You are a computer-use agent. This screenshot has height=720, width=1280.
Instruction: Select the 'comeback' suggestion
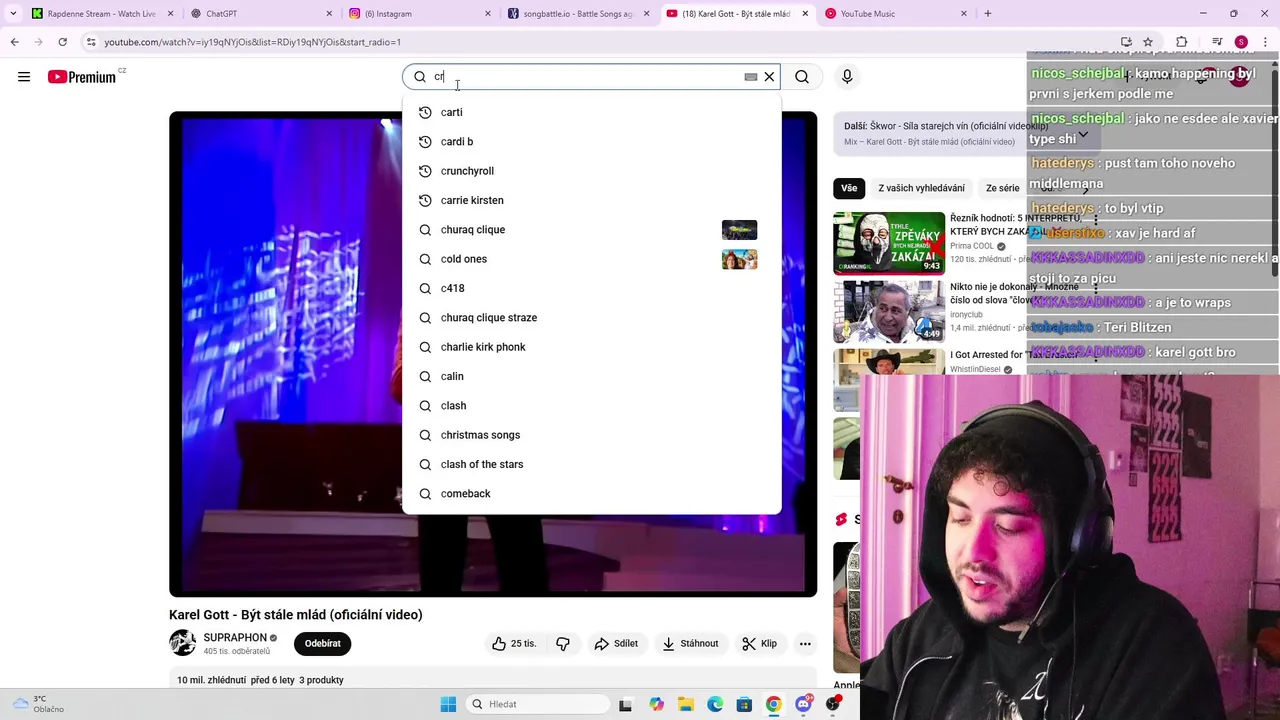point(591,494)
